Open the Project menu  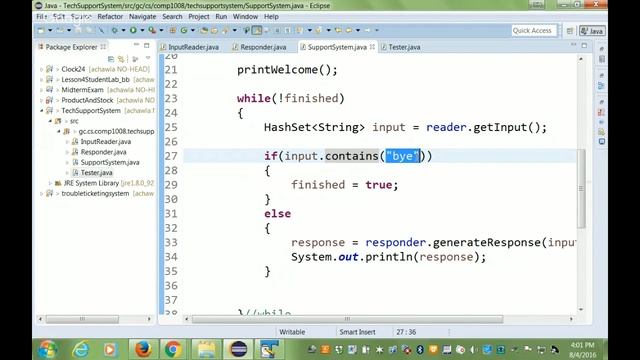199,17
